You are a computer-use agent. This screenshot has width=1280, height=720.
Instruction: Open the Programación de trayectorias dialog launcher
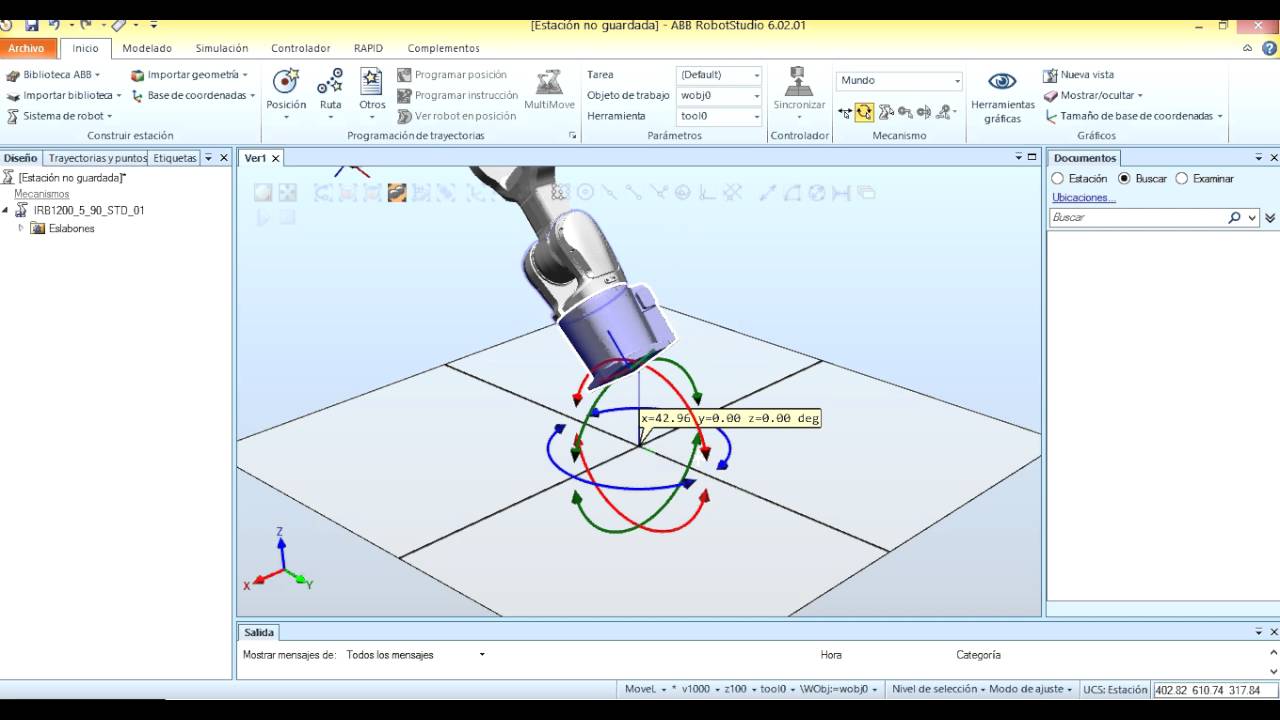point(573,136)
